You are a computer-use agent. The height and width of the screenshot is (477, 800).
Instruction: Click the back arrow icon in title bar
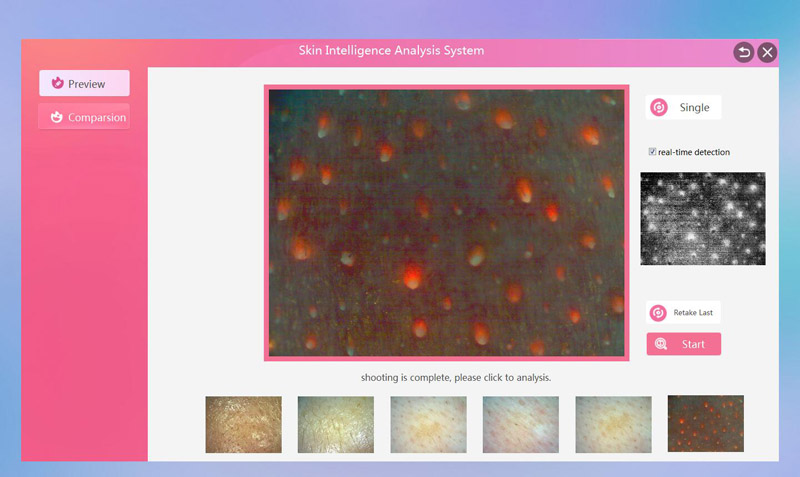tap(743, 52)
